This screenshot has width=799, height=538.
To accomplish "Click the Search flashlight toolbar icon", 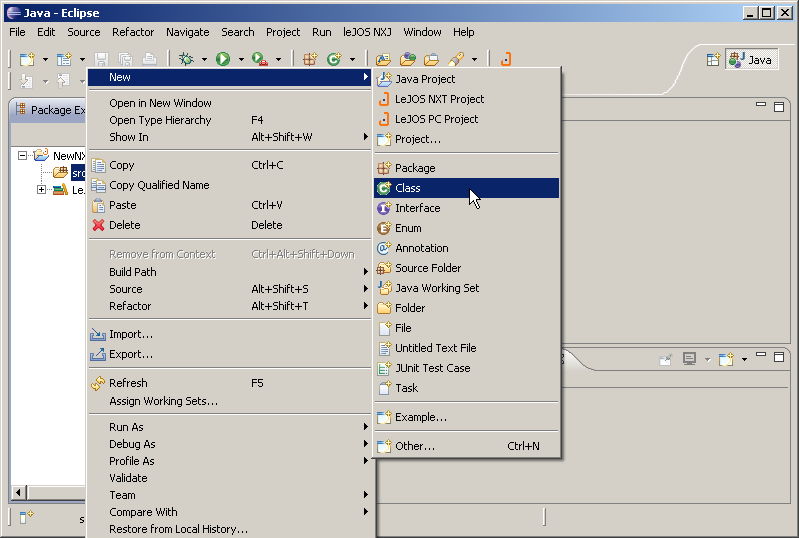I will click(x=456, y=59).
